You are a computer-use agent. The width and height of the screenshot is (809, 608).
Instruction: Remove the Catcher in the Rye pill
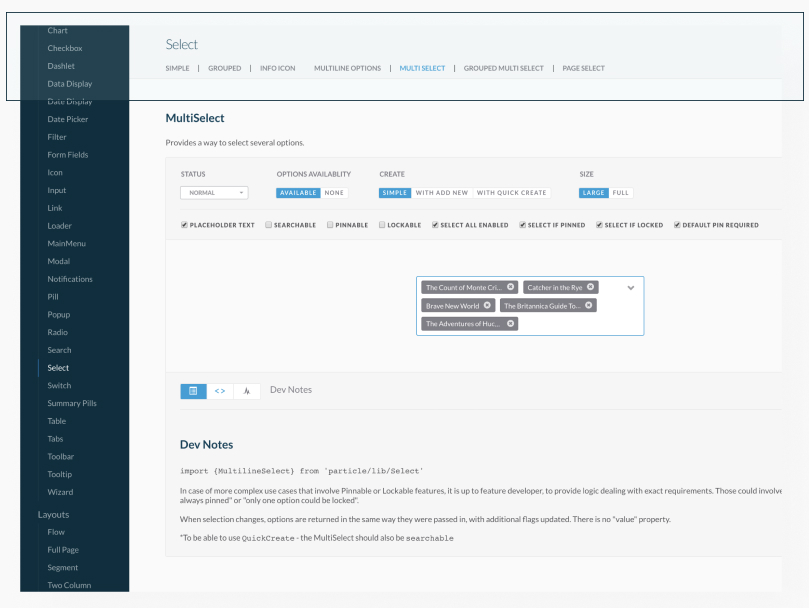click(x=591, y=287)
